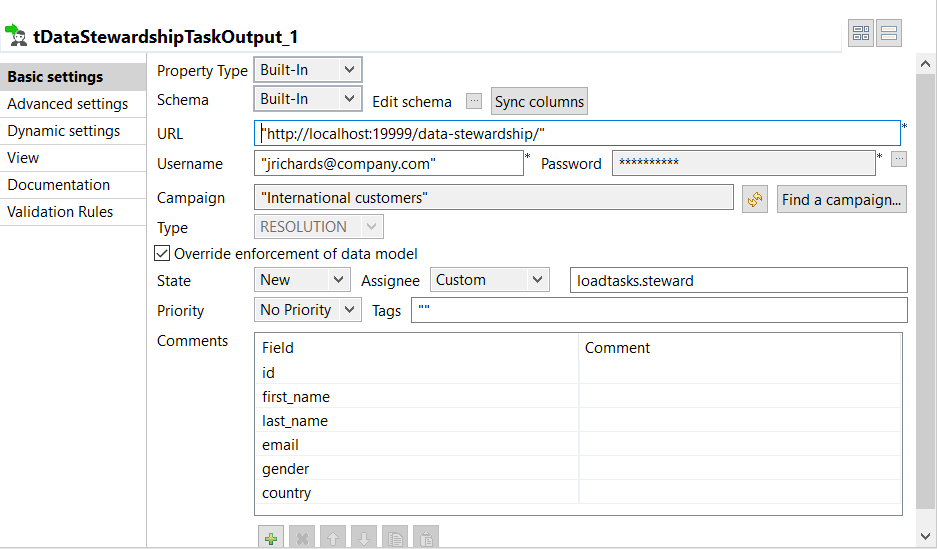The width and height of the screenshot is (937, 549).
Task: Open Edit schema ellipsis button
Action: pos(474,101)
